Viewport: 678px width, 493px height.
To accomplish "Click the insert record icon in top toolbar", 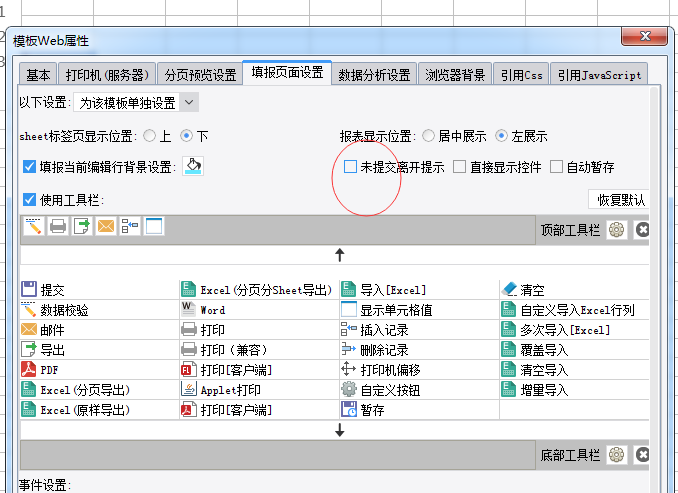I will tap(130, 226).
